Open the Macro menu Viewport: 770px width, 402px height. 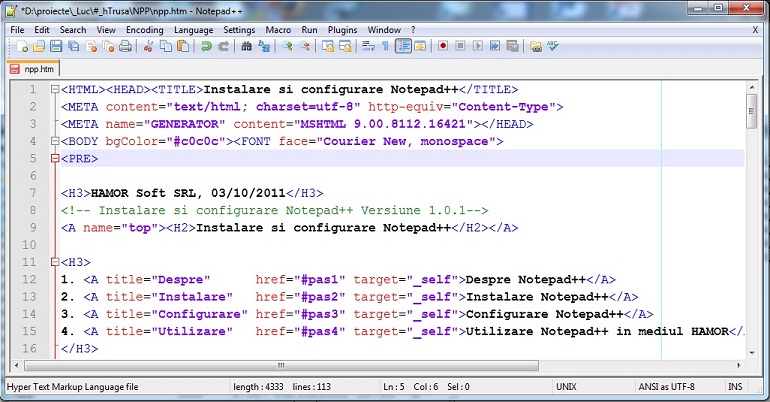[x=278, y=30]
